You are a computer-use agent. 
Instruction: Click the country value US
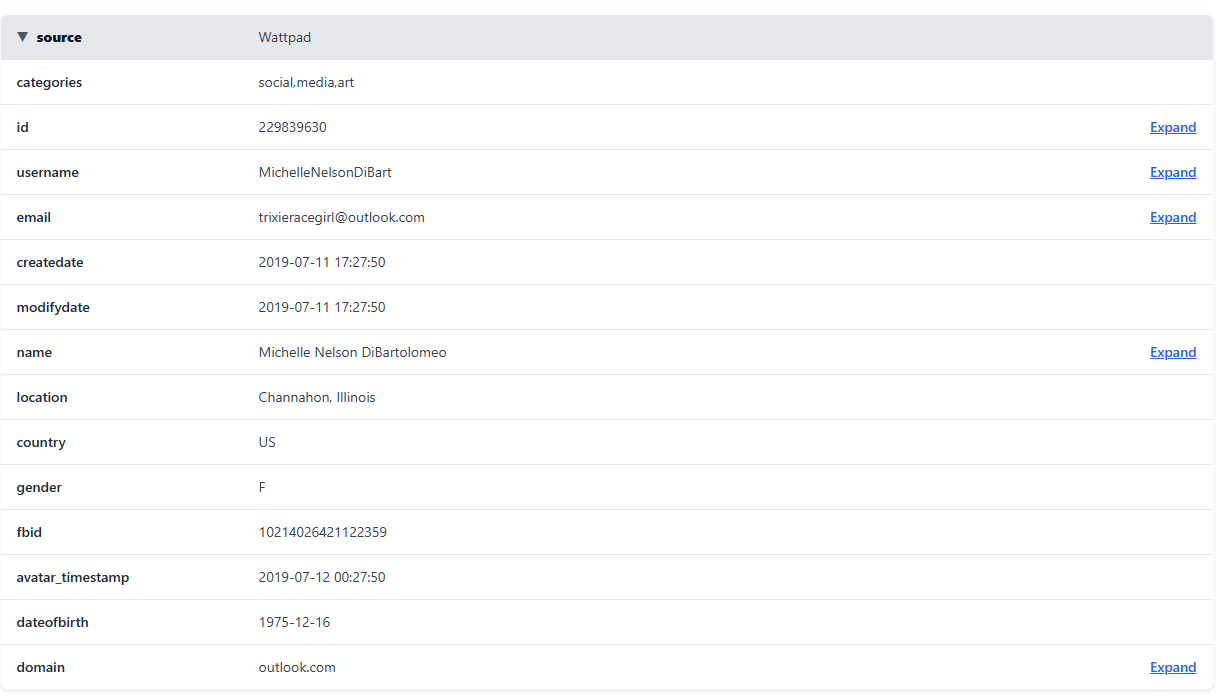[267, 442]
